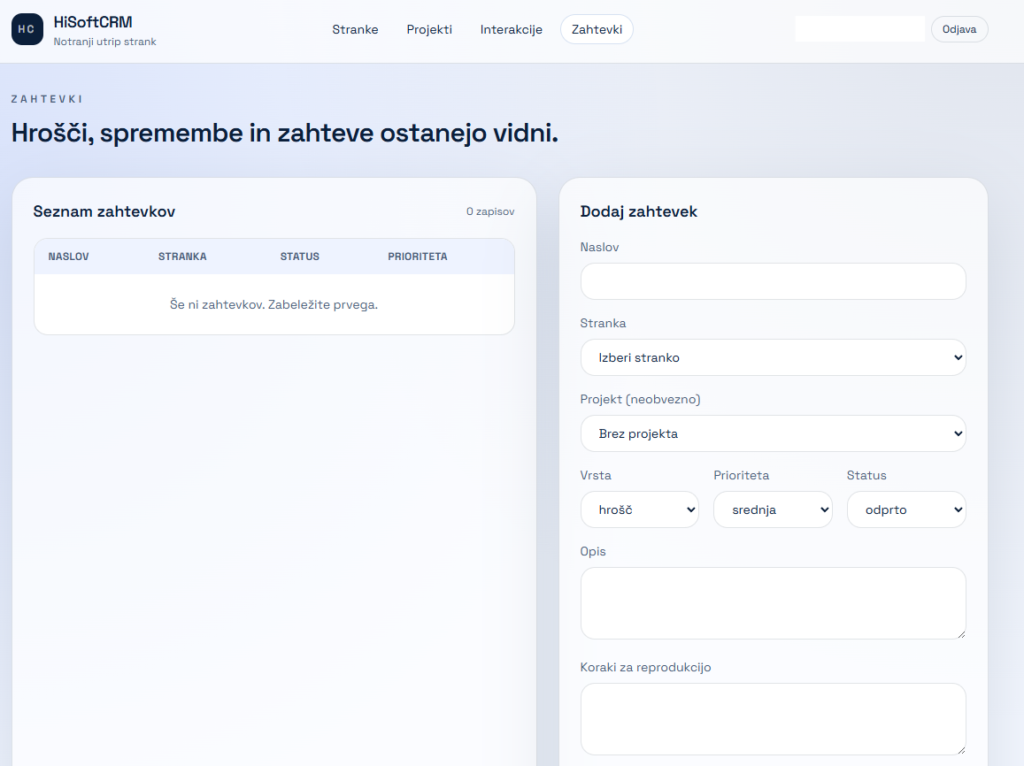Open the Status dropdown showing odprto
The width and height of the screenshot is (1024, 766).
tap(906, 509)
